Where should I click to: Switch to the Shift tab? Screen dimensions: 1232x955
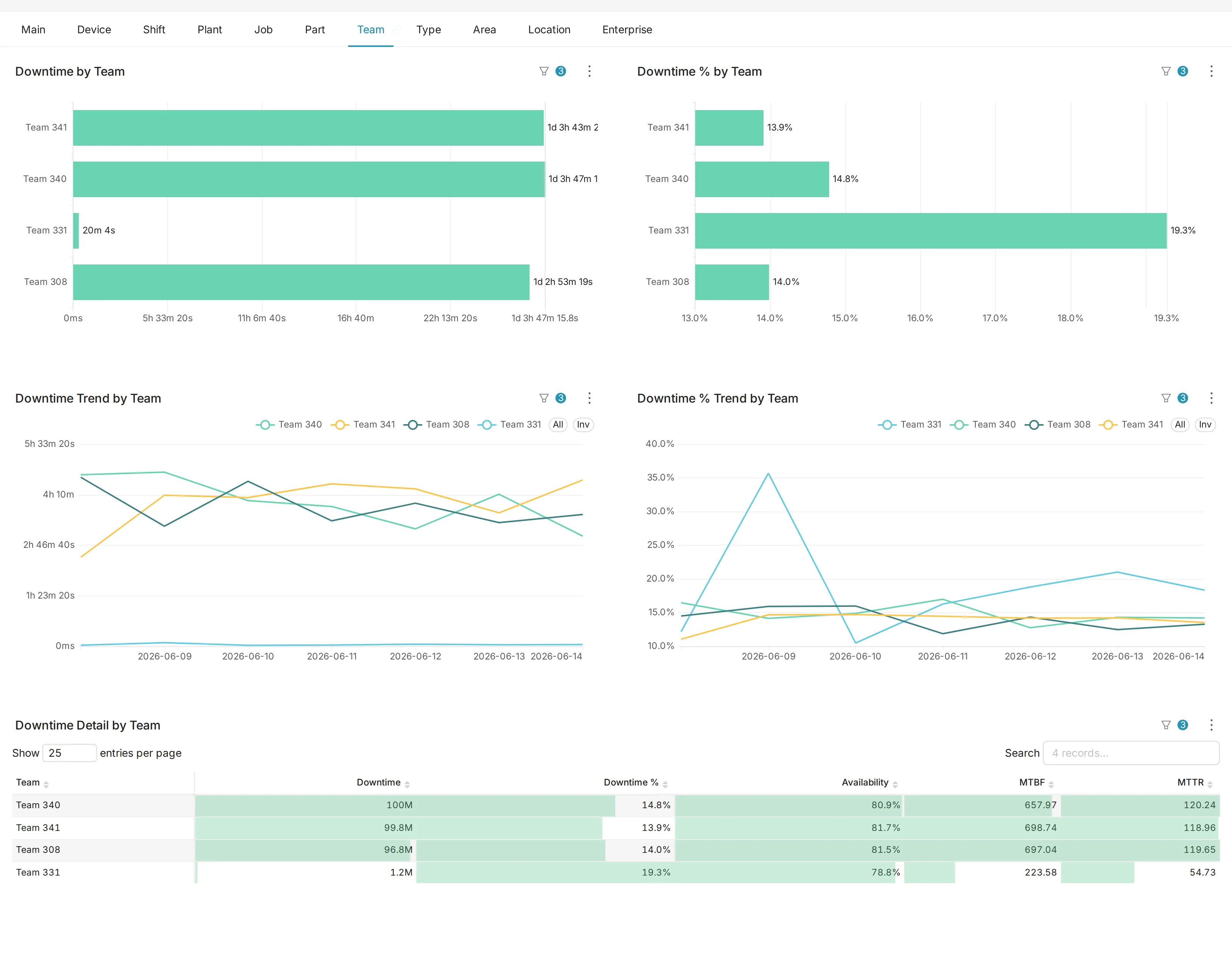click(x=154, y=30)
